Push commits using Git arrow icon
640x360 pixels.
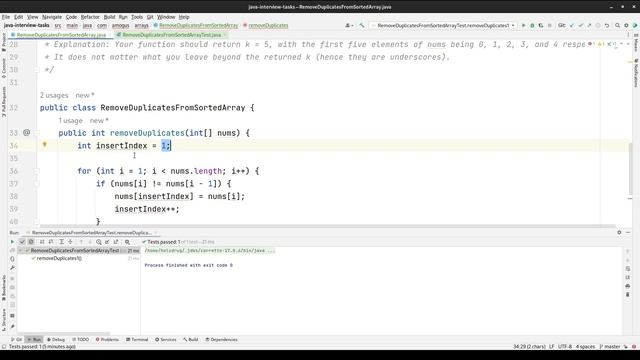click(589, 25)
